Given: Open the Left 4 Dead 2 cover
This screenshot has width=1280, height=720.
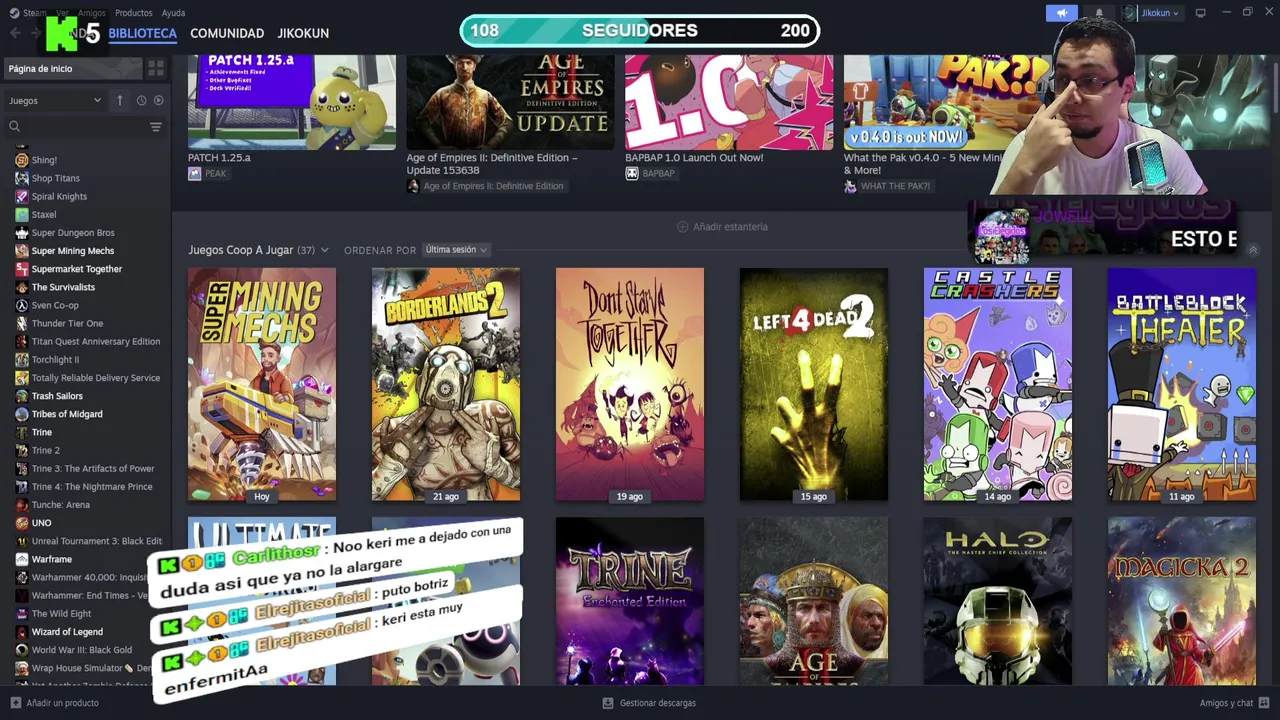Looking at the screenshot, I should [x=814, y=384].
